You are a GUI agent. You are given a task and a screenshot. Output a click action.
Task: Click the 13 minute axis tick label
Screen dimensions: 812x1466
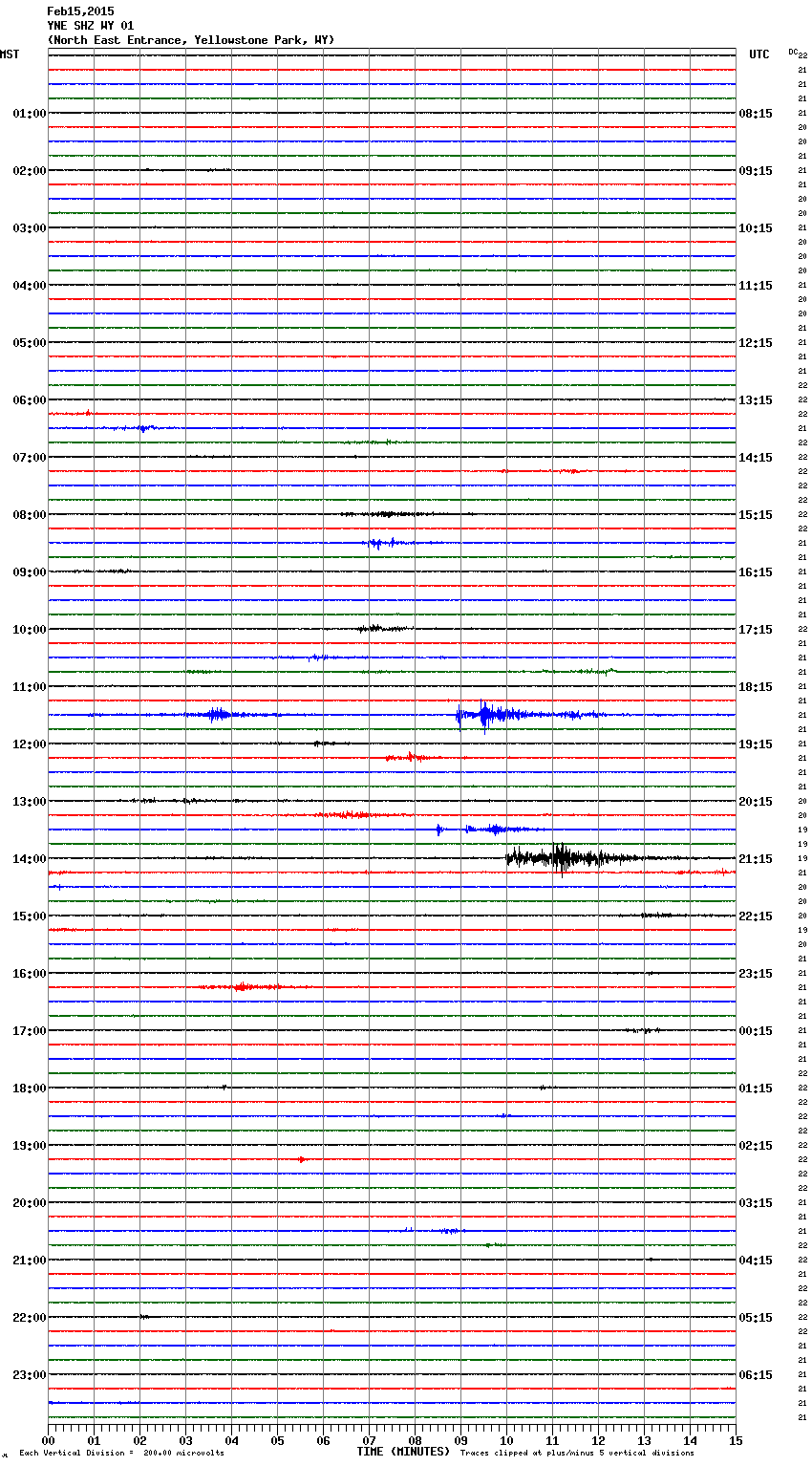coord(644,1441)
